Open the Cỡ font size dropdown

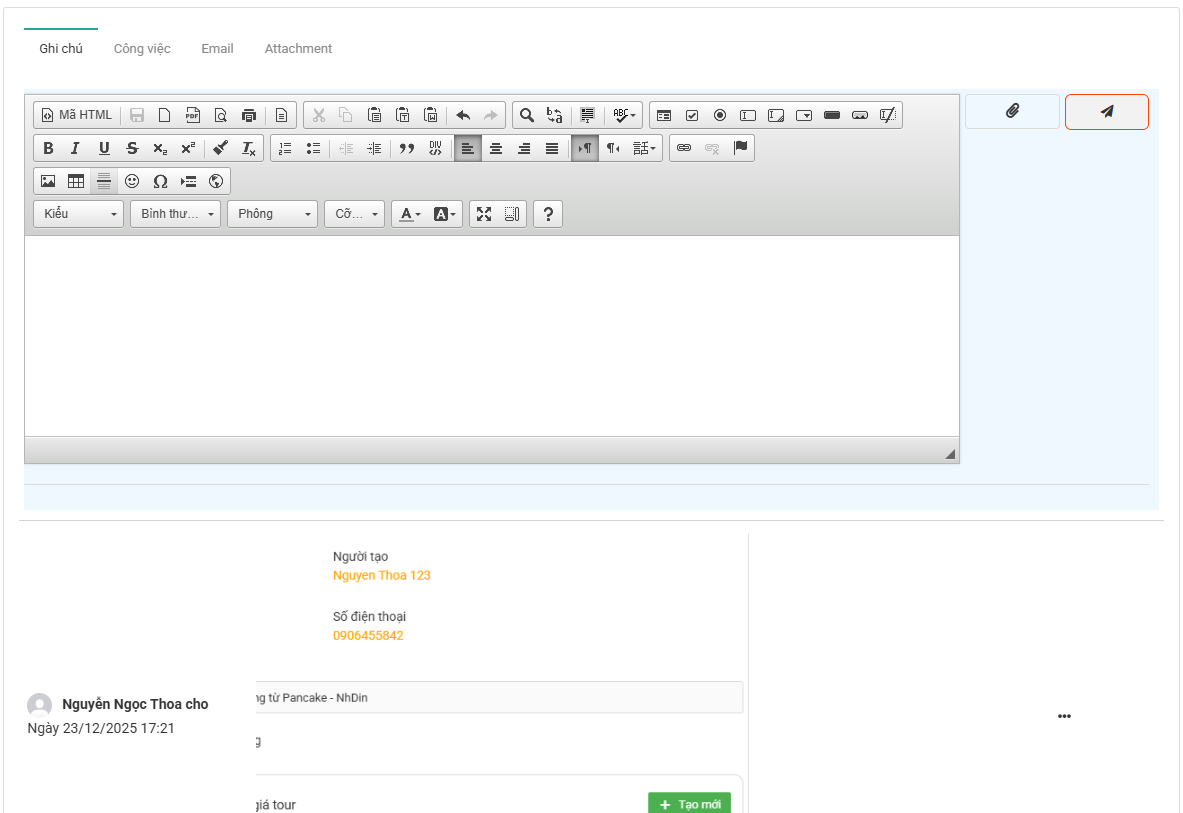354,214
